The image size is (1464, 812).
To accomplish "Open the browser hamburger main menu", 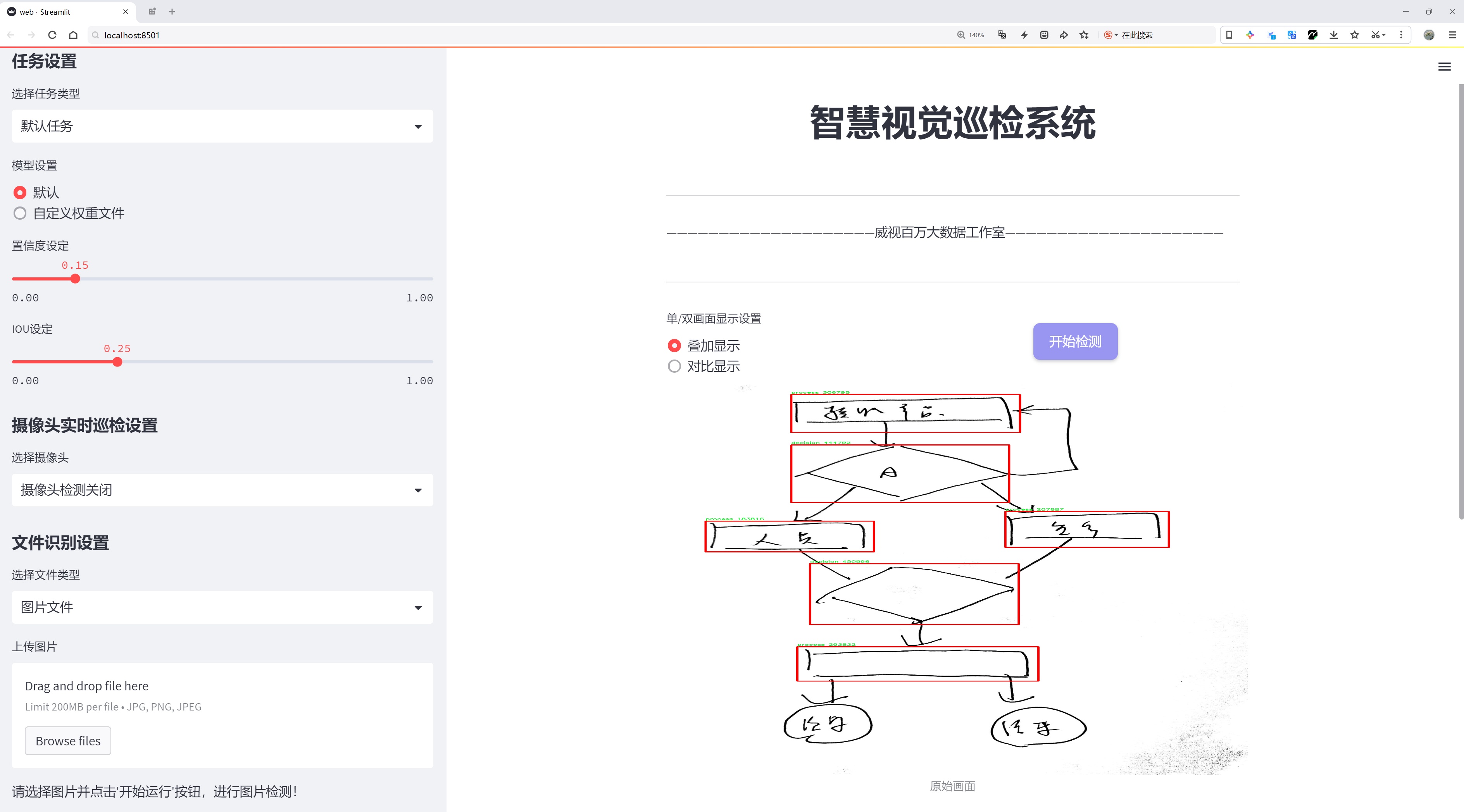I will pyautogui.click(x=1452, y=35).
